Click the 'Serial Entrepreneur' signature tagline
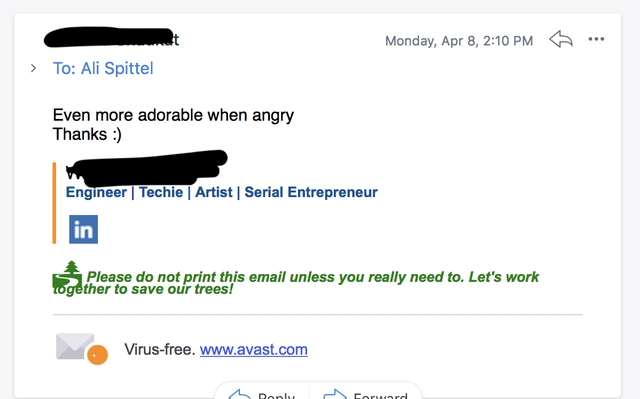 coord(311,192)
